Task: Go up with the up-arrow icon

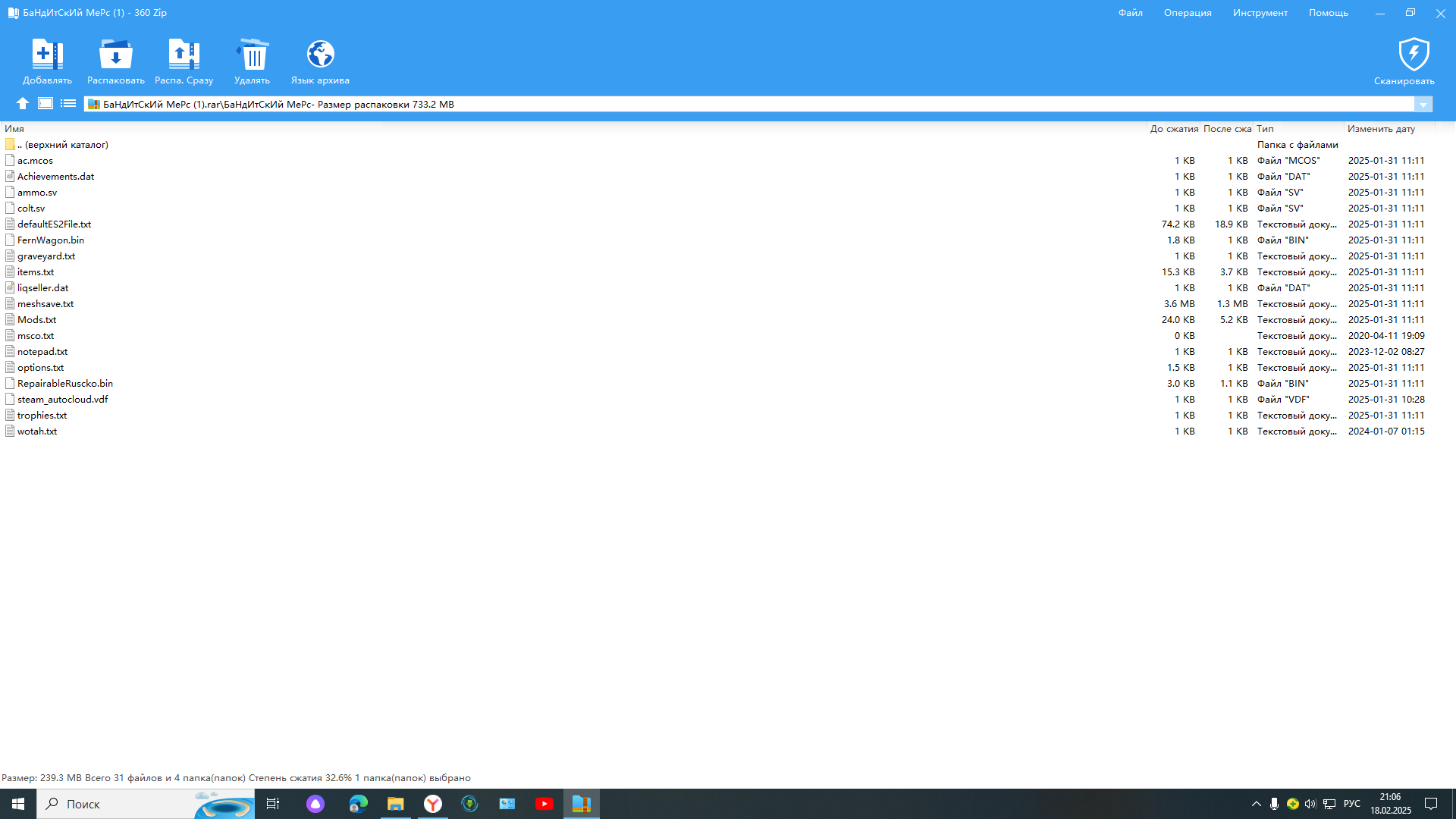Action: pyautogui.click(x=23, y=104)
